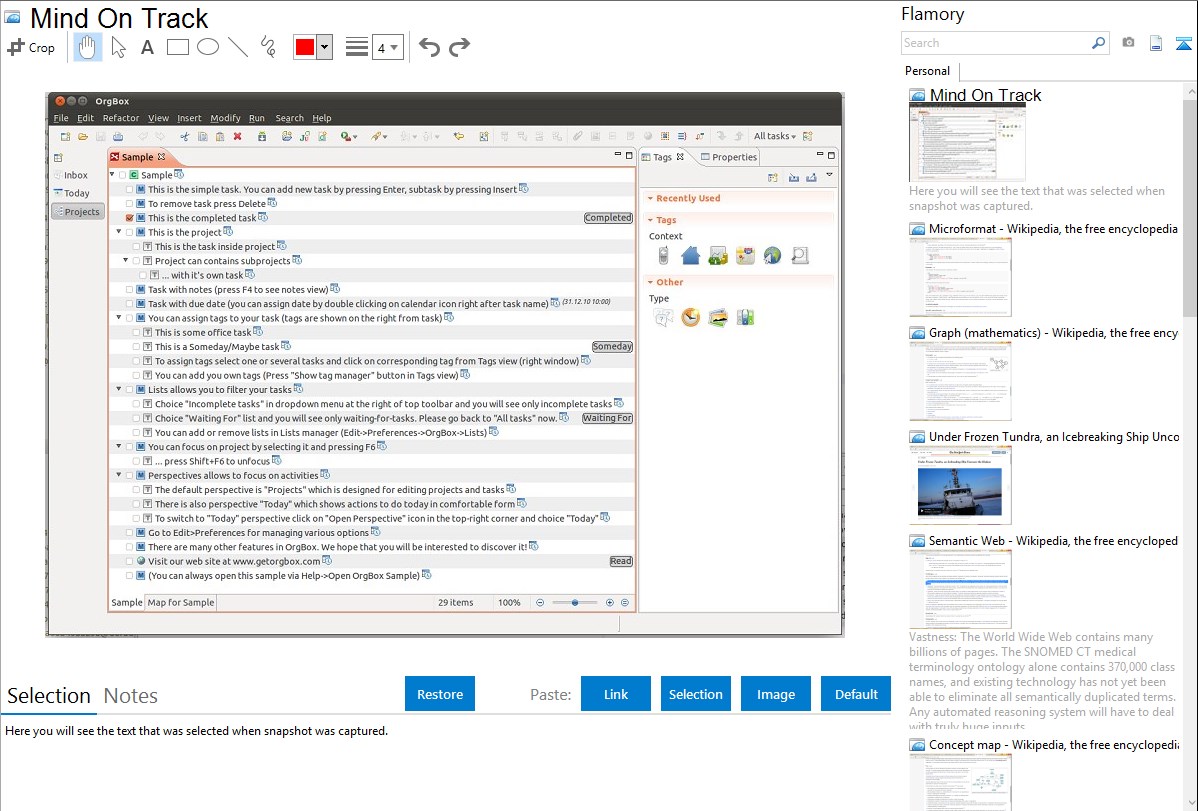Click the open folder icon in OrgBox toolbar
Screen dimensions: 1198x811
point(83,136)
